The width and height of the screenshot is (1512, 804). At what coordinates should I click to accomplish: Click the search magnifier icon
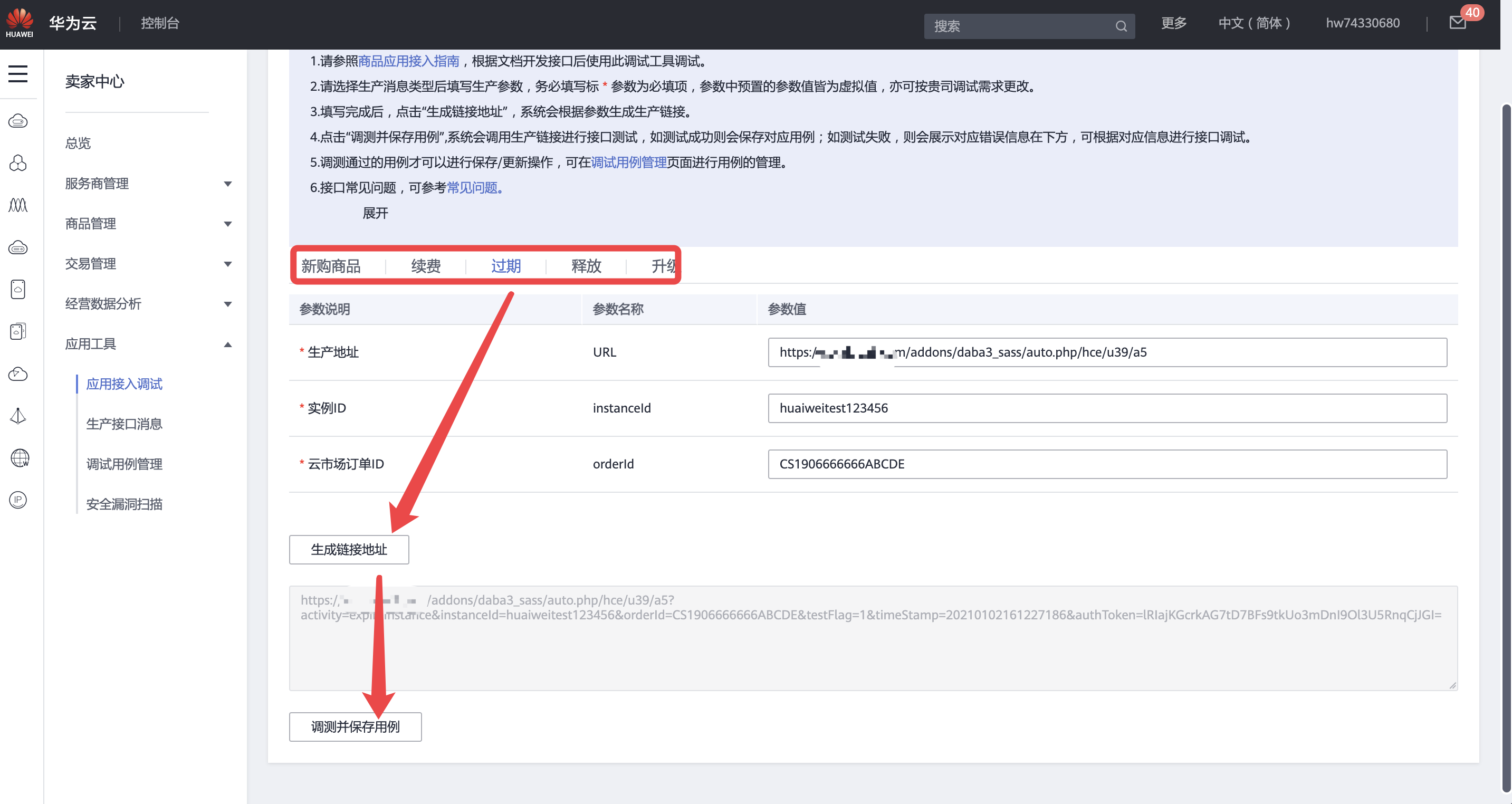(x=1121, y=26)
